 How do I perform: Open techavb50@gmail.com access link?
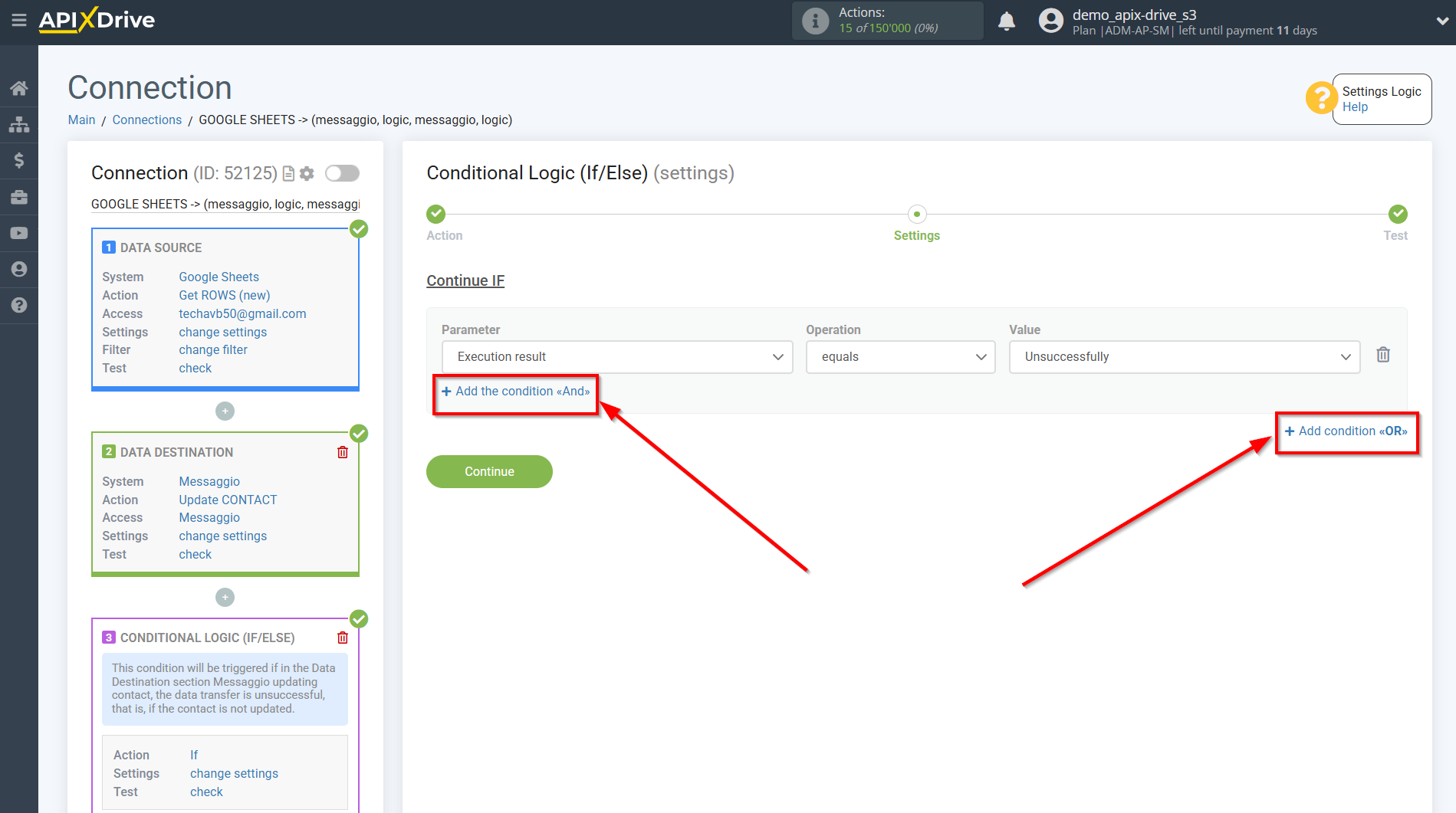tap(242, 313)
